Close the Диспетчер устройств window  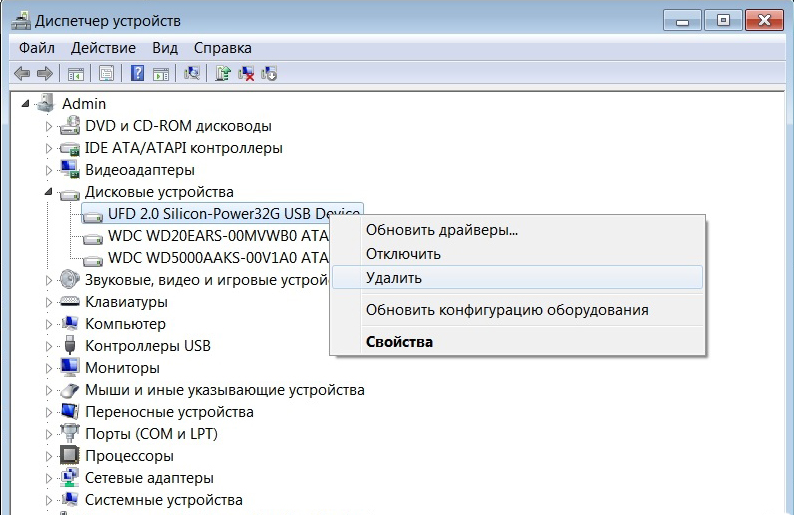764,21
